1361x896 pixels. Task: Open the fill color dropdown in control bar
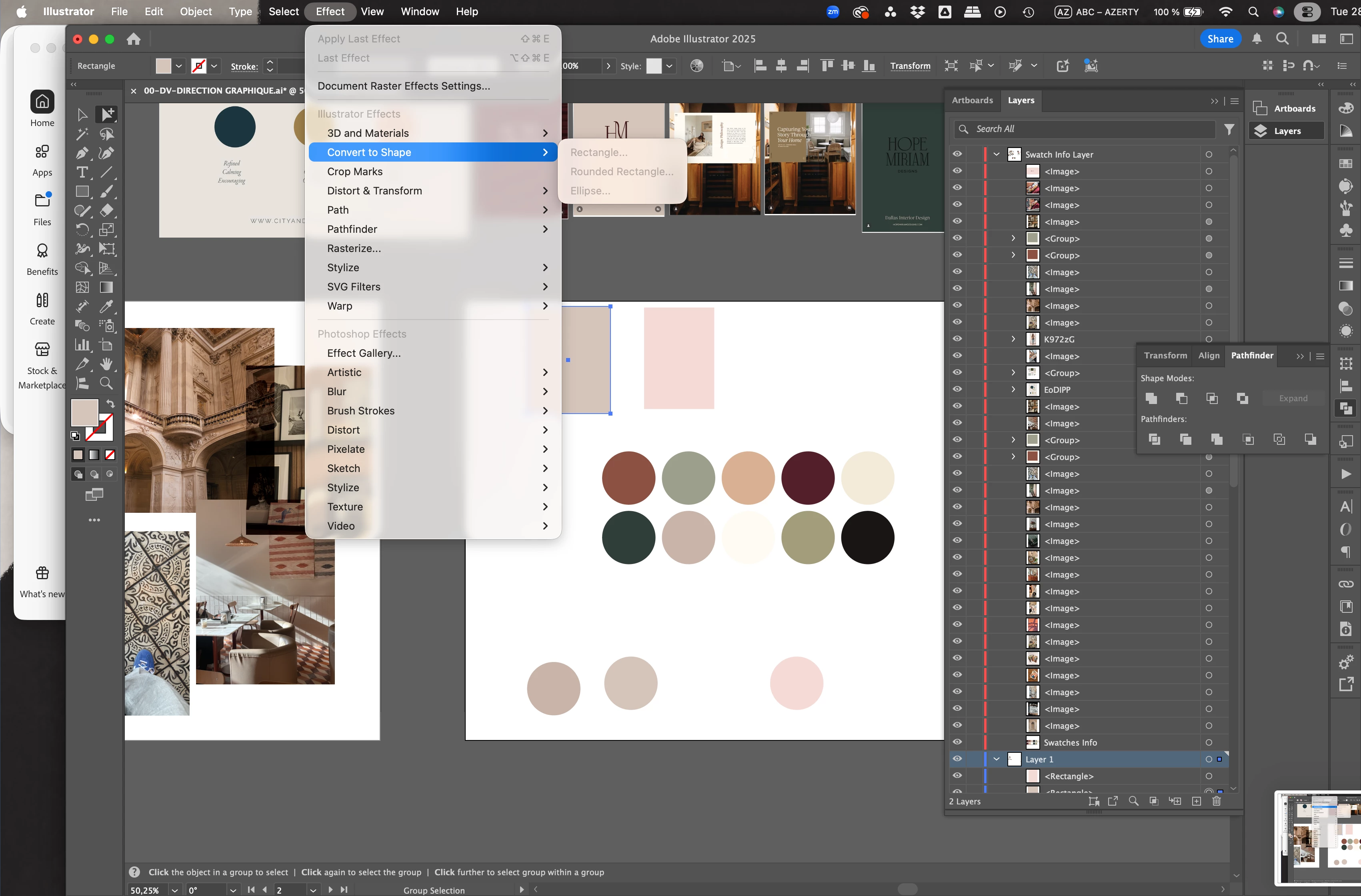179,66
